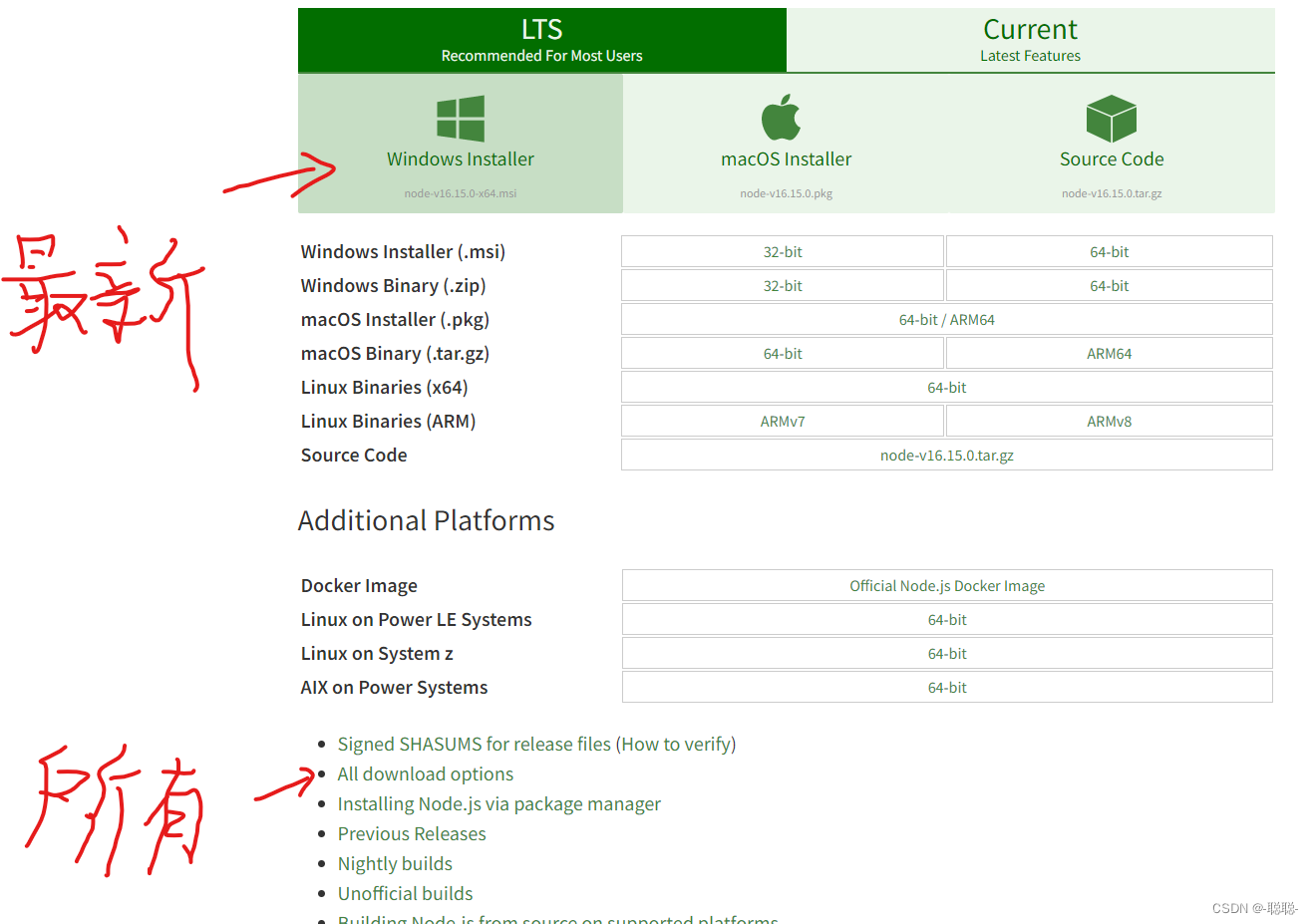Click the Windows Binary (.zip) row label
This screenshot has width=1313, height=924.
click(x=393, y=286)
